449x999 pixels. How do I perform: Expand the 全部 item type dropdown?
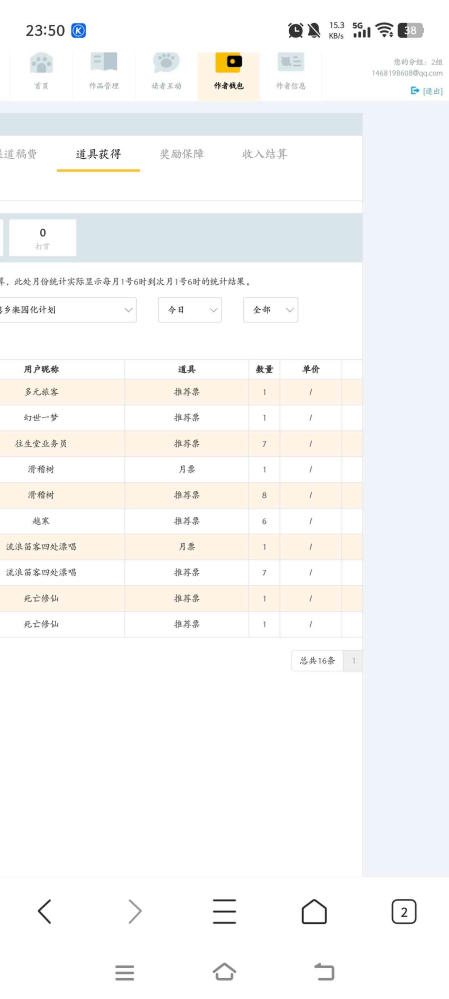(271, 310)
